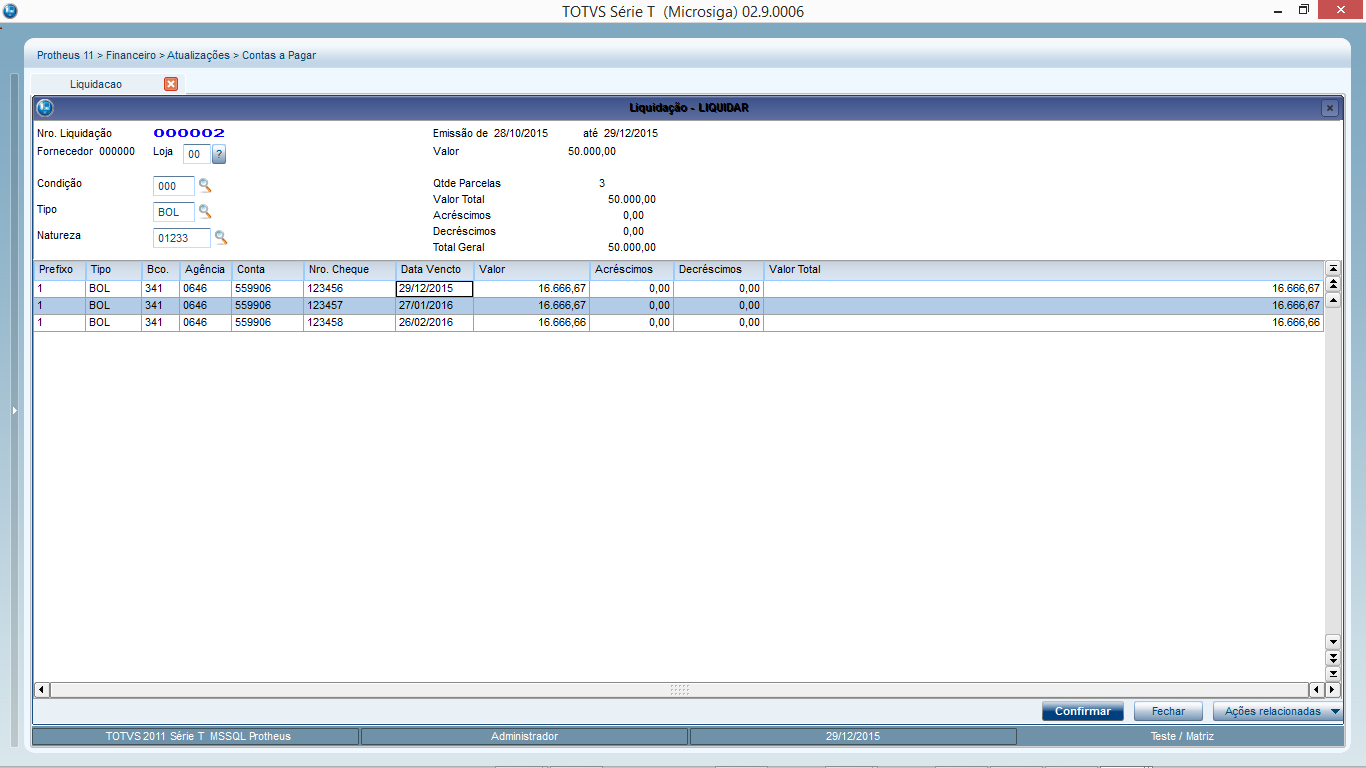Click the Acréscimos column header
The height and width of the screenshot is (768, 1366).
(631, 270)
